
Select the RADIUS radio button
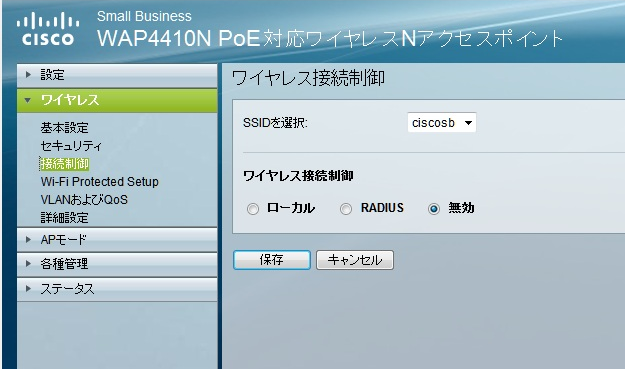tap(346, 209)
